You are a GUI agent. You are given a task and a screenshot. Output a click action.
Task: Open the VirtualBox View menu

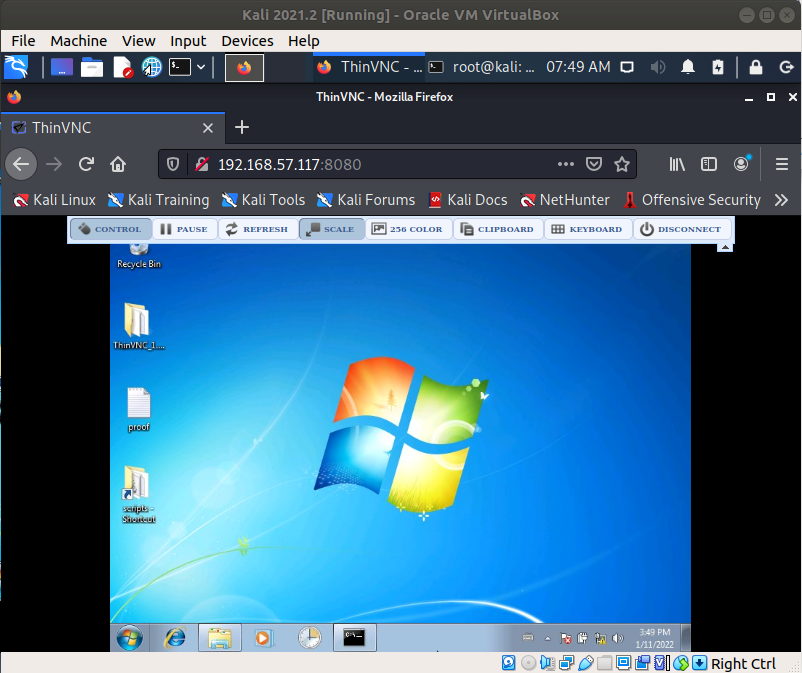[x=139, y=41]
